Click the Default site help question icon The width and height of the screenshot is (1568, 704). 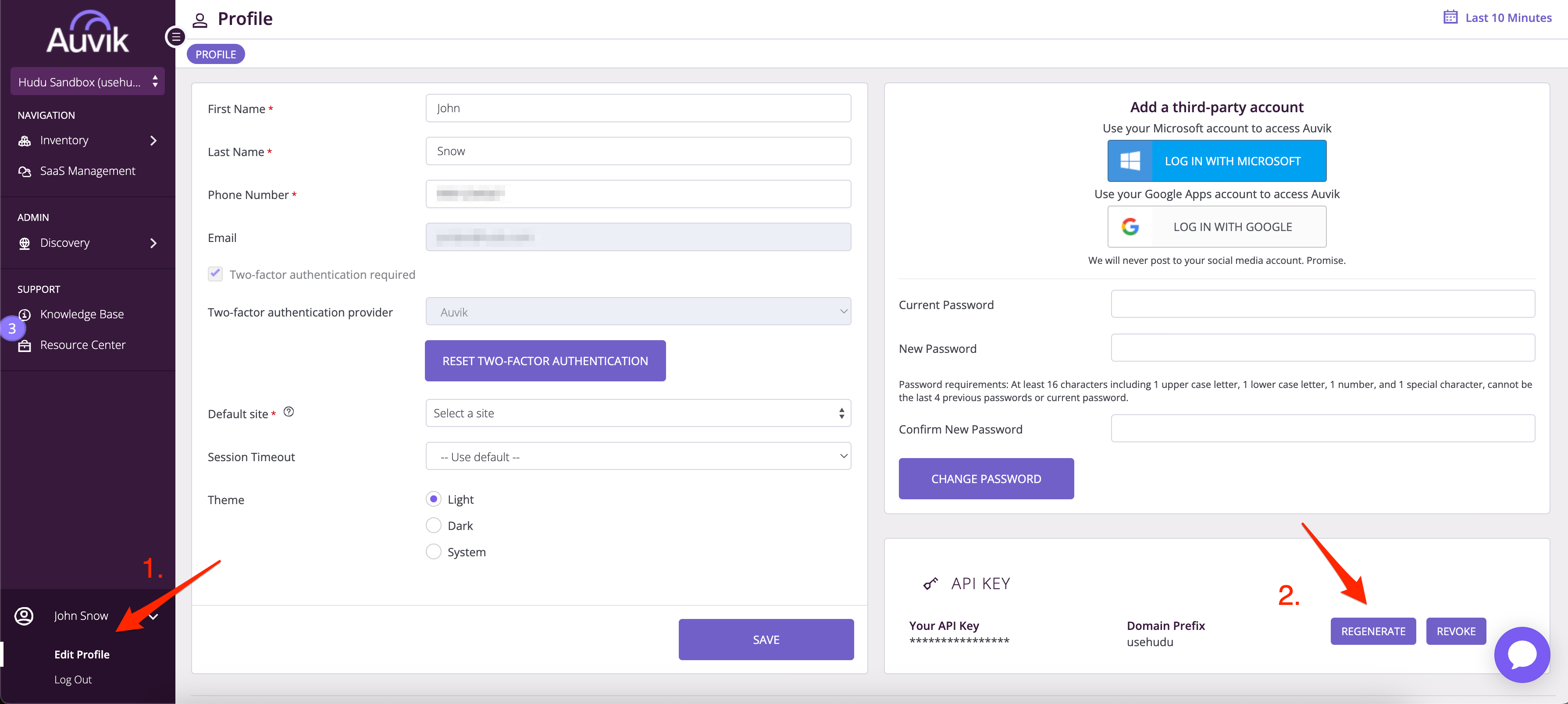tap(289, 412)
